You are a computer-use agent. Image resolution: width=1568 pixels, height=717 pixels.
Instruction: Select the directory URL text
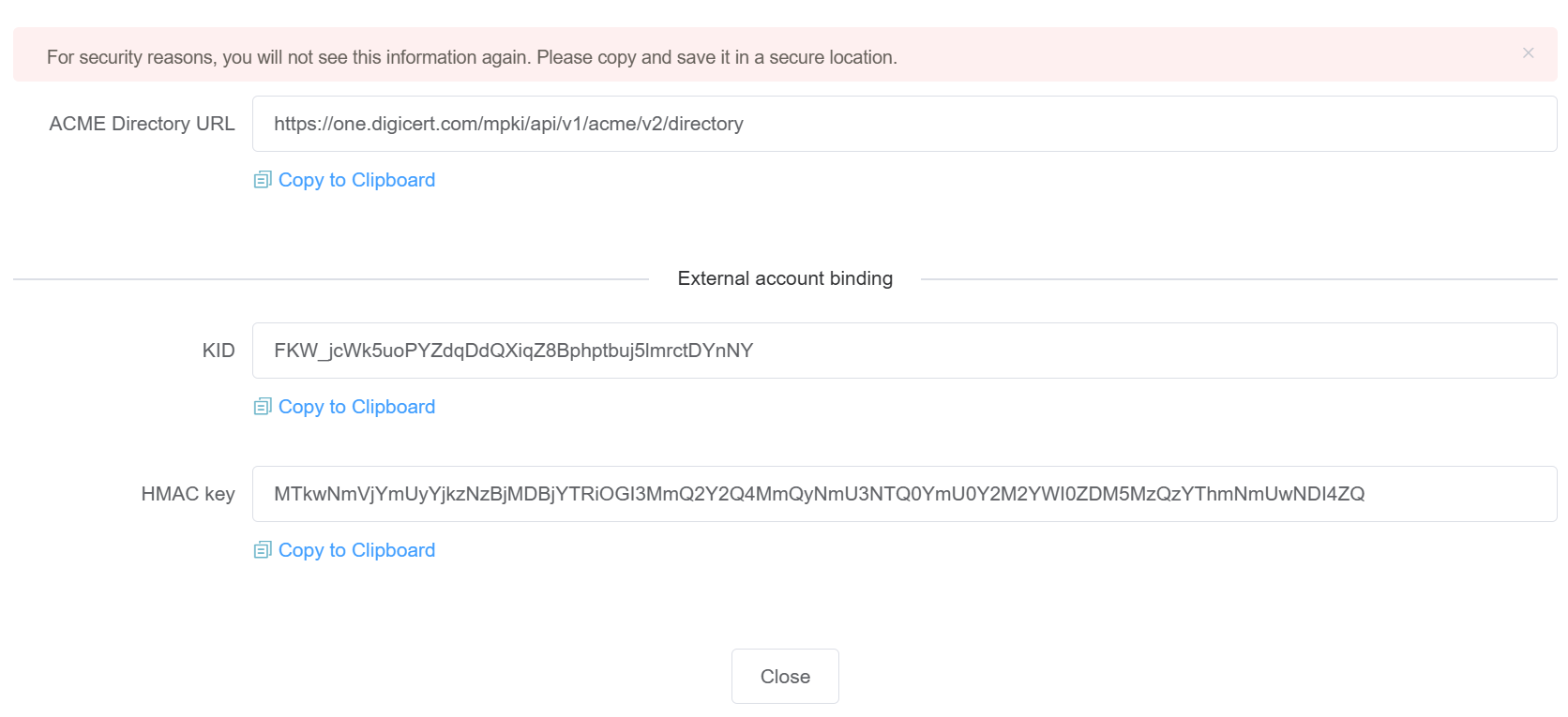coord(508,123)
